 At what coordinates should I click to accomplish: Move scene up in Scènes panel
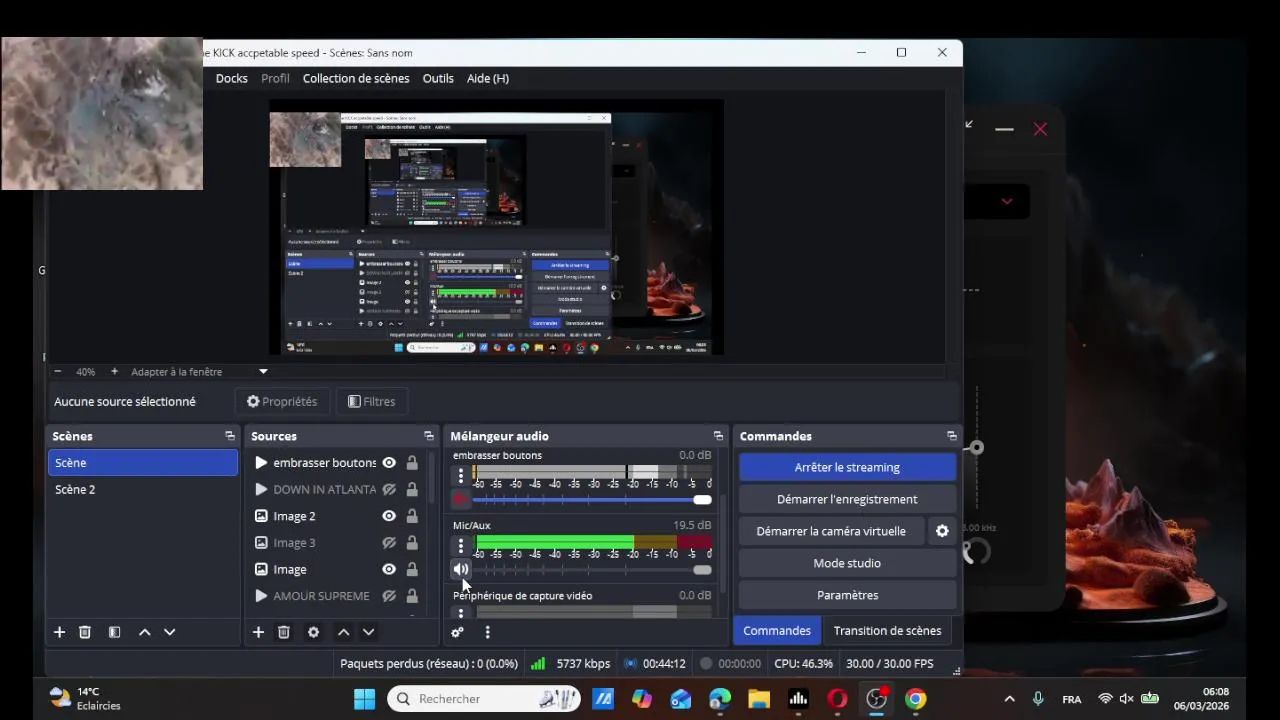pyautogui.click(x=144, y=632)
